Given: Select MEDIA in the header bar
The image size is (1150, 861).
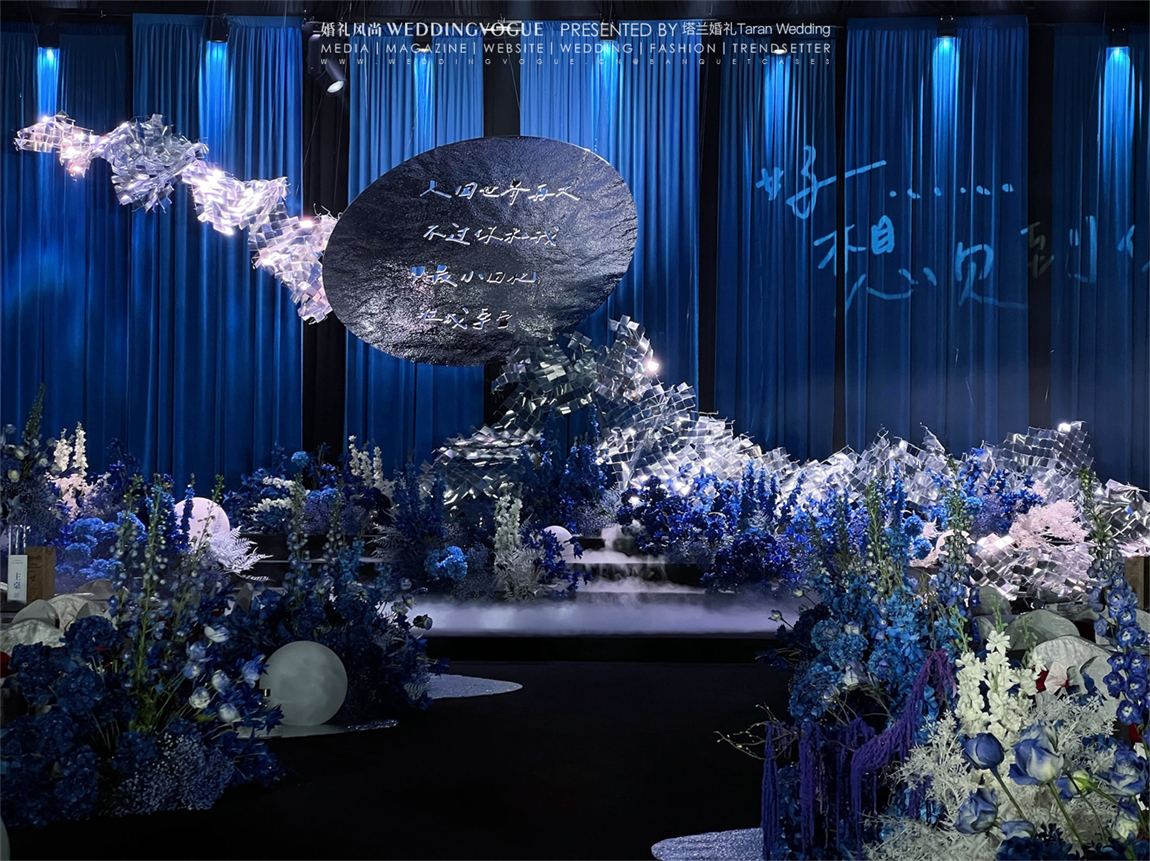Looking at the screenshot, I should click(x=344, y=47).
